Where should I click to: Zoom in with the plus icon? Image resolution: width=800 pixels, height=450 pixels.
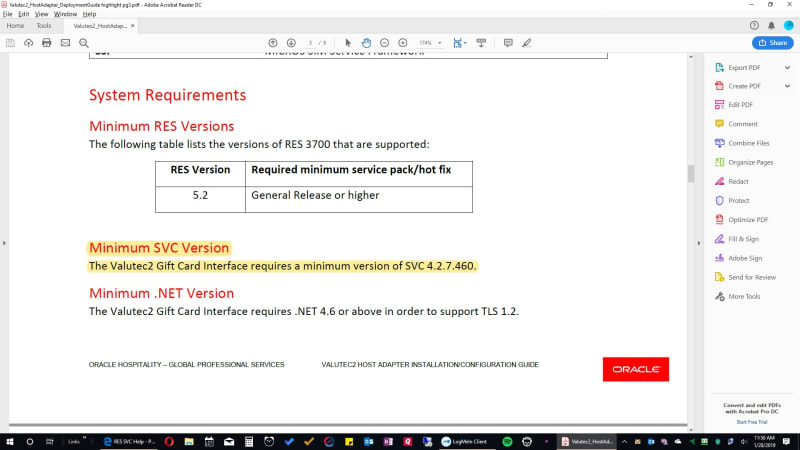point(403,43)
